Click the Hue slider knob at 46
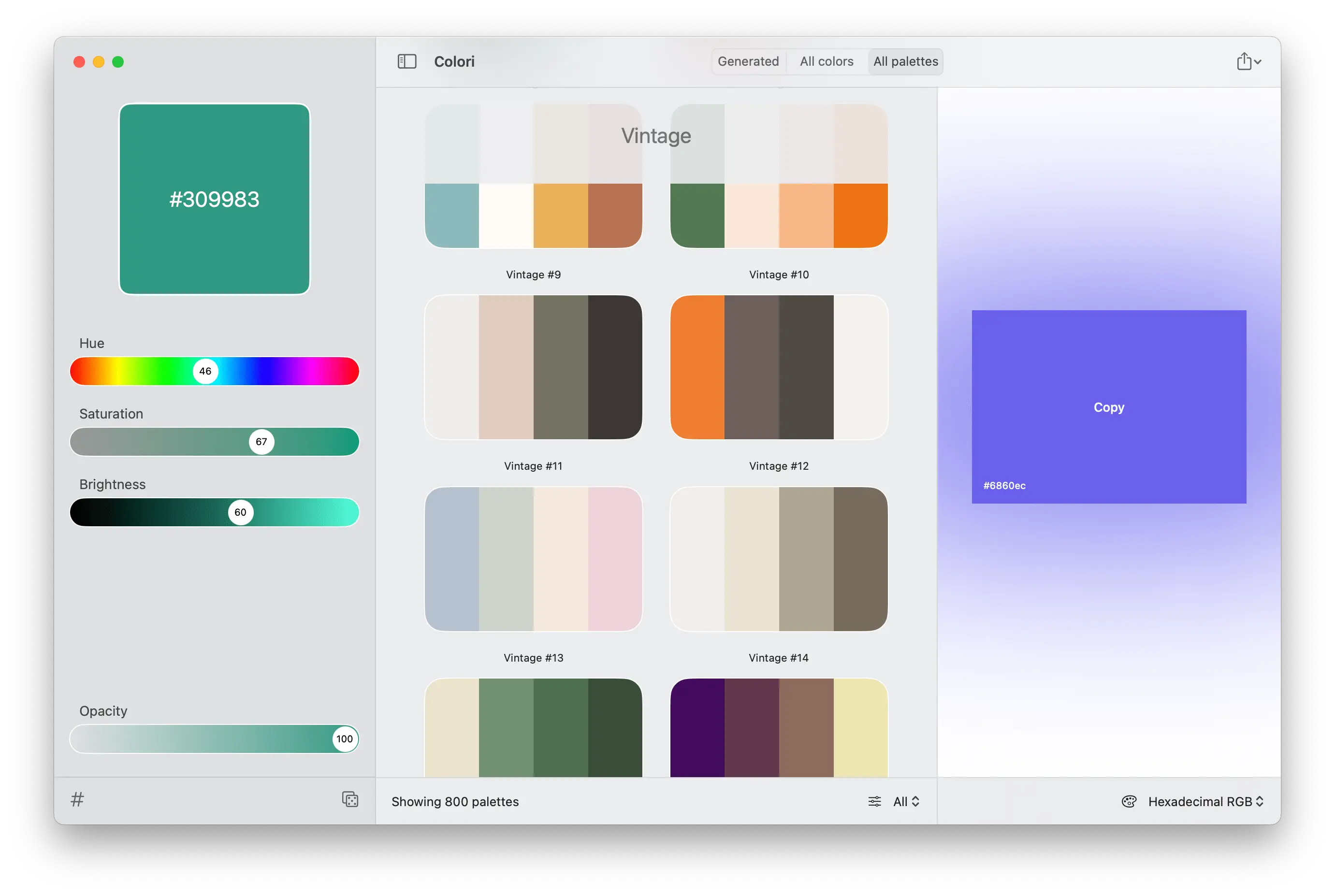 tap(205, 371)
